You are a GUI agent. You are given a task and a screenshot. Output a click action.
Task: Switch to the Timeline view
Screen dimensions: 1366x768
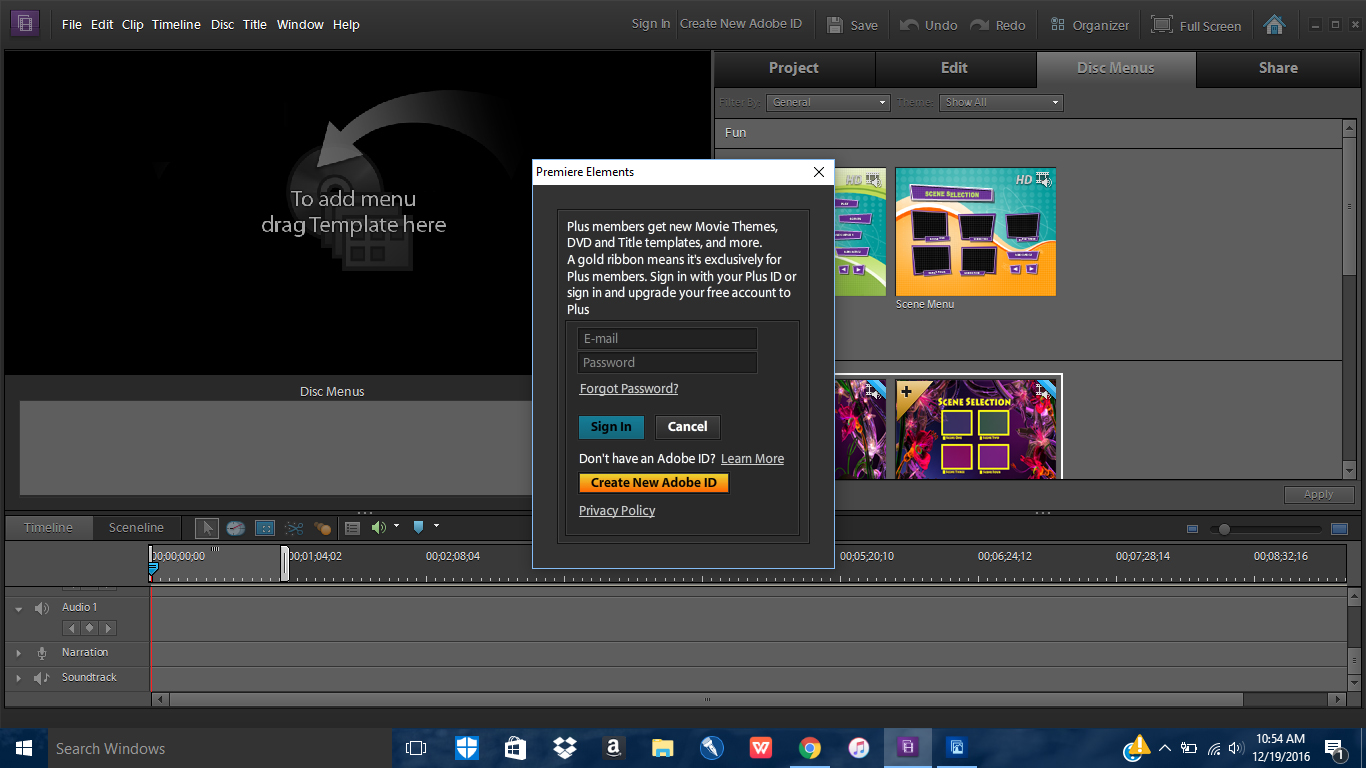pyautogui.click(x=48, y=527)
